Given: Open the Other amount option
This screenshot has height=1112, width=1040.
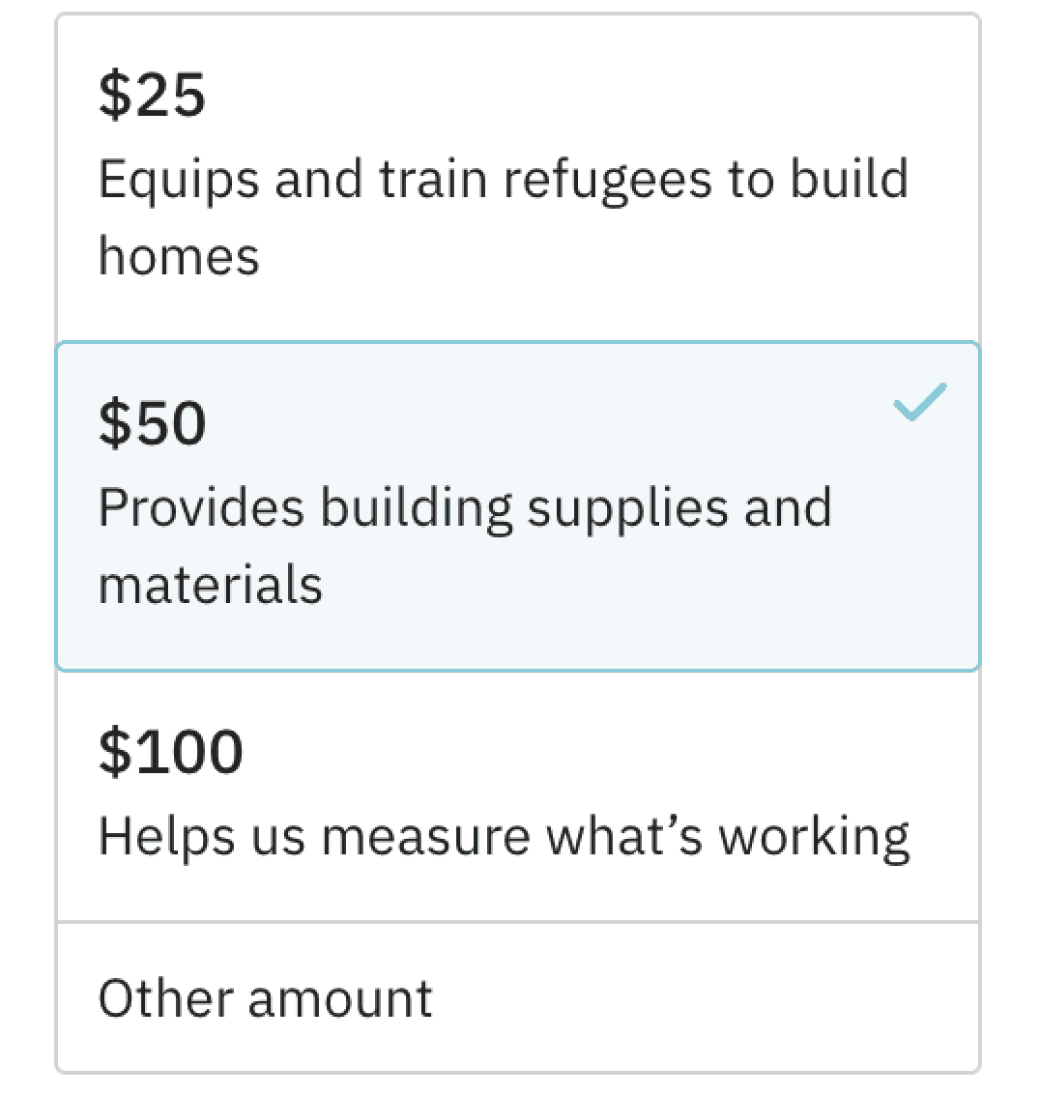Looking at the screenshot, I should pyautogui.click(x=518, y=998).
